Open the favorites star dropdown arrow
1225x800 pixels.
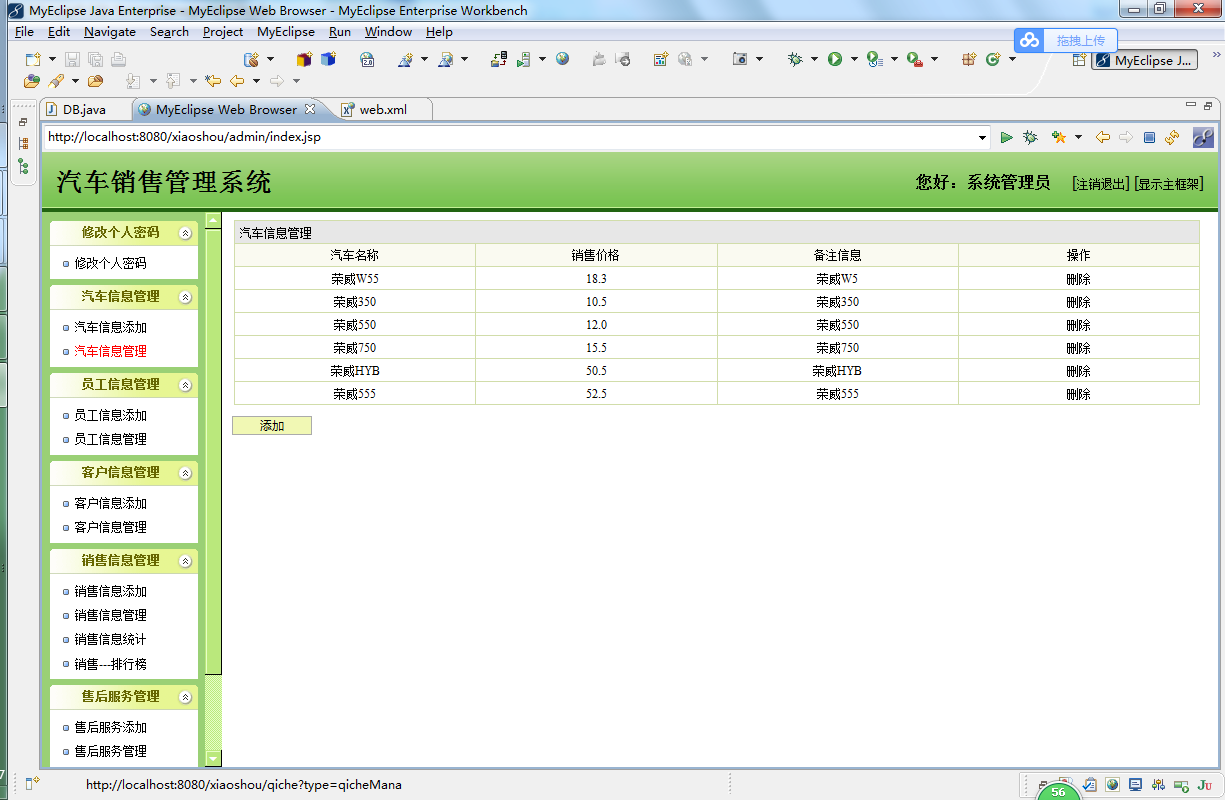1078,137
